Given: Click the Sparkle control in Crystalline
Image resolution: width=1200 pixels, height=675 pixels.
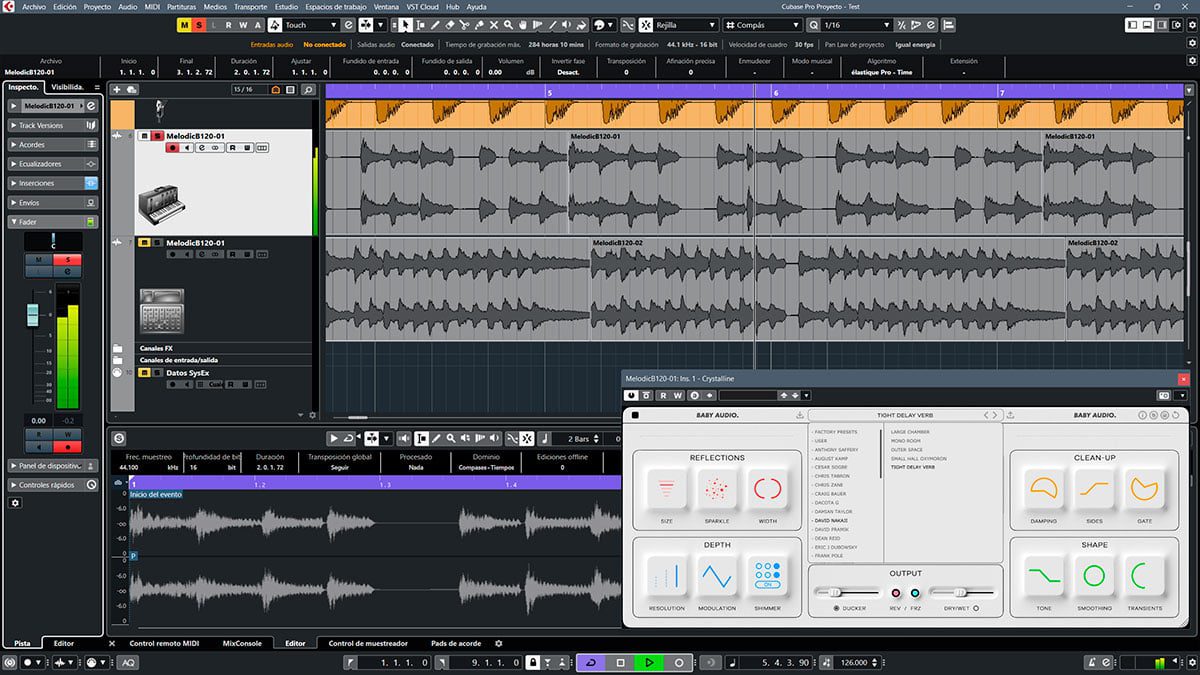Looking at the screenshot, I should point(715,490).
